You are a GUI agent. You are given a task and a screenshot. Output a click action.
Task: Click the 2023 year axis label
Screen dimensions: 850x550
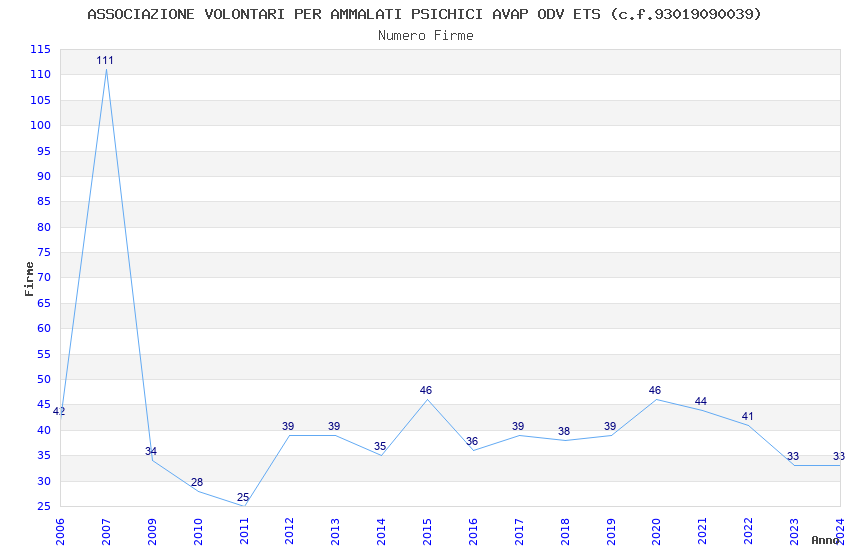pos(794,531)
